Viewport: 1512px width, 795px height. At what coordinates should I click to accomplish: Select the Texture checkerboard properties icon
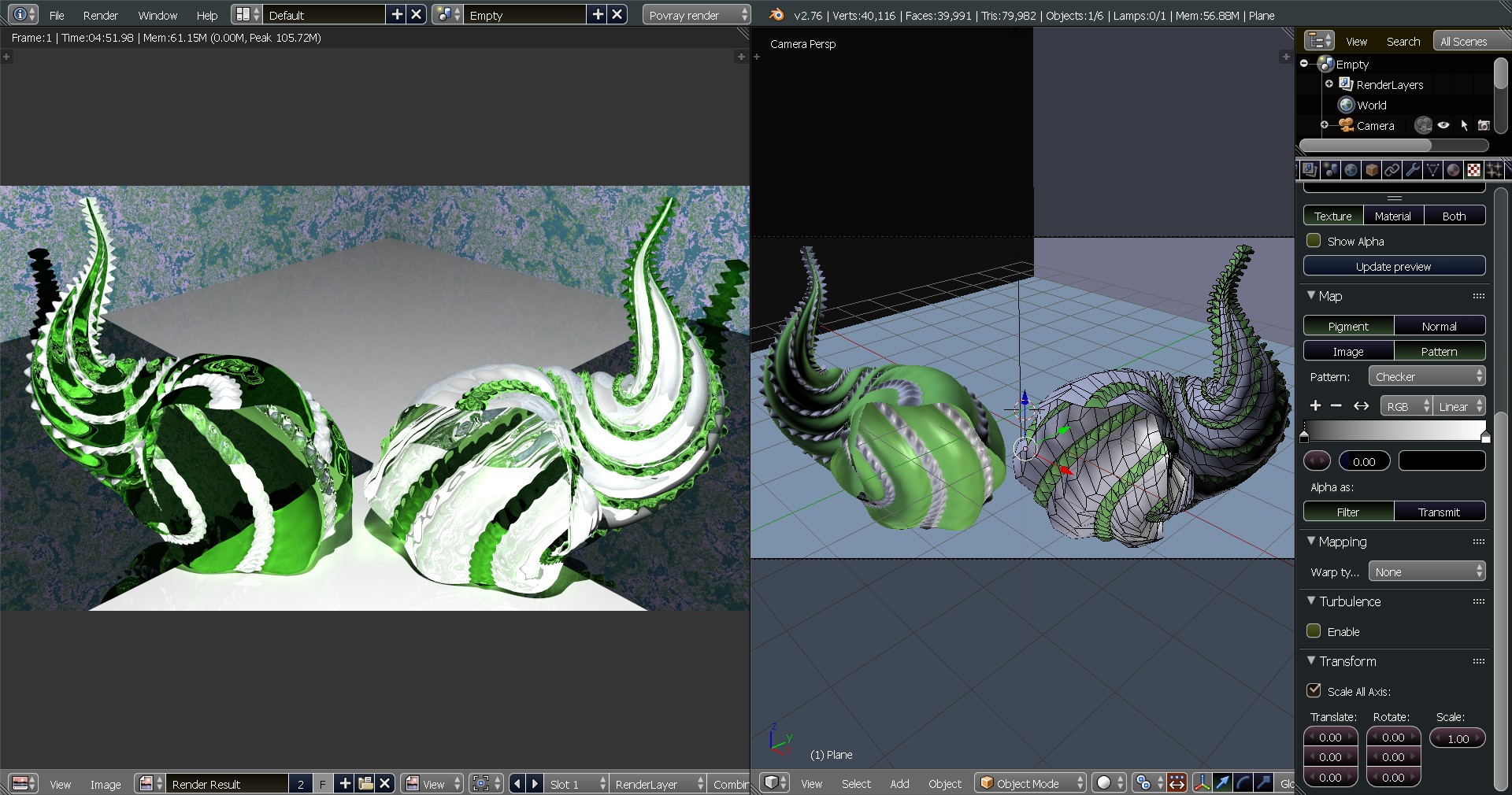click(1473, 170)
